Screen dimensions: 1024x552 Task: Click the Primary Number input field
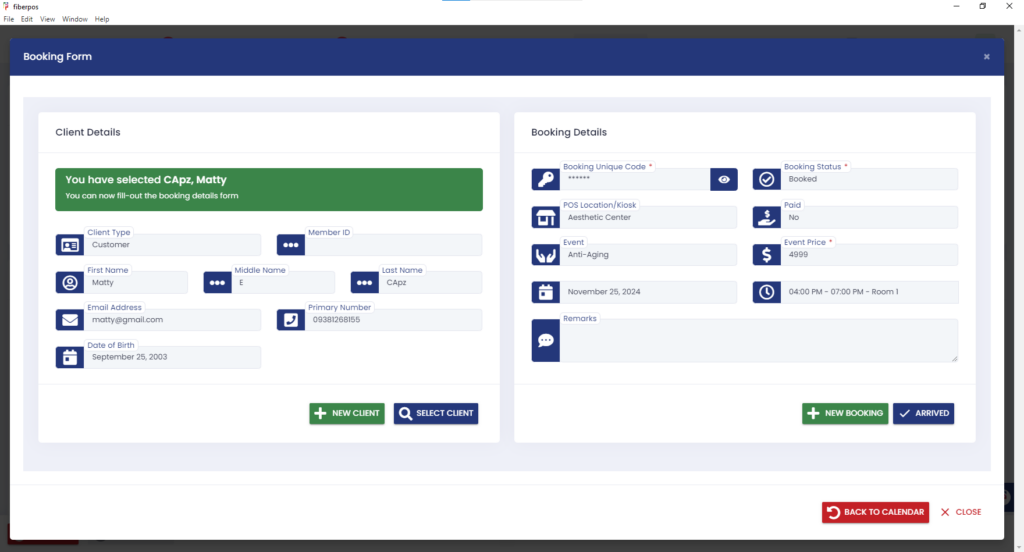[x=394, y=320]
